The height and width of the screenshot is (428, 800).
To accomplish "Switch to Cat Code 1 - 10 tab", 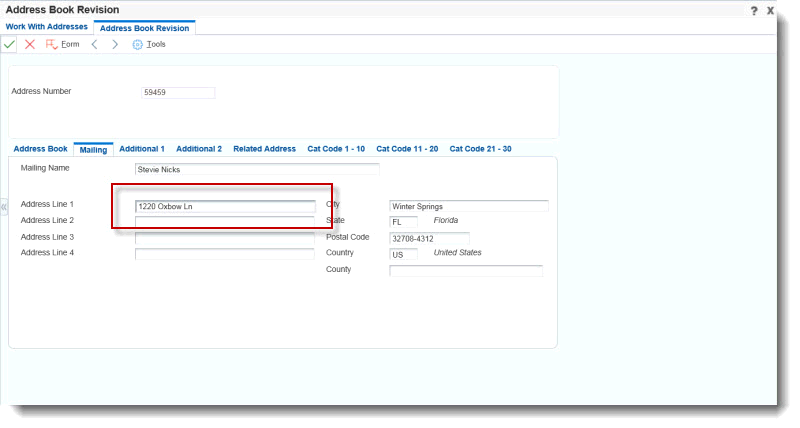I will [x=336, y=149].
